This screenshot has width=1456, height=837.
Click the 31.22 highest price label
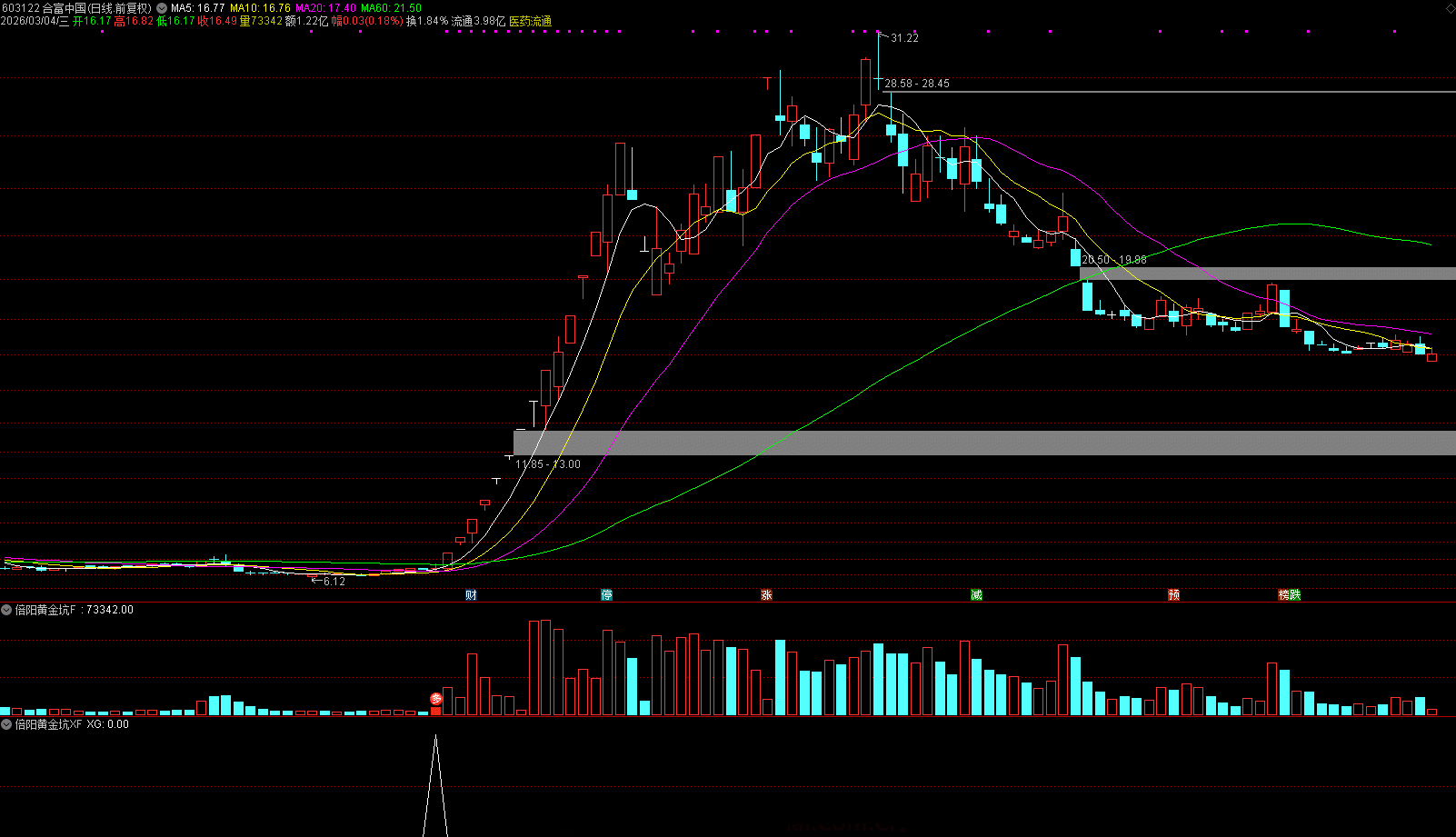[x=904, y=38]
